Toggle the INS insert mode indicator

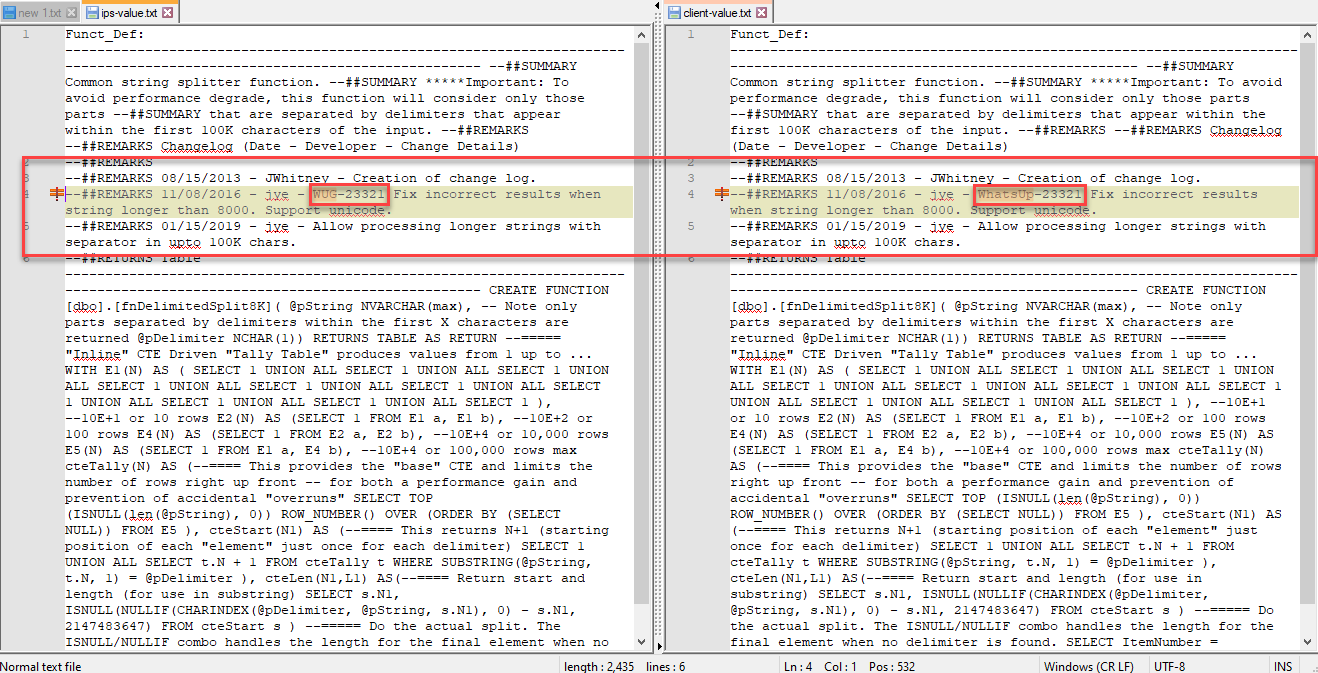point(1282,666)
